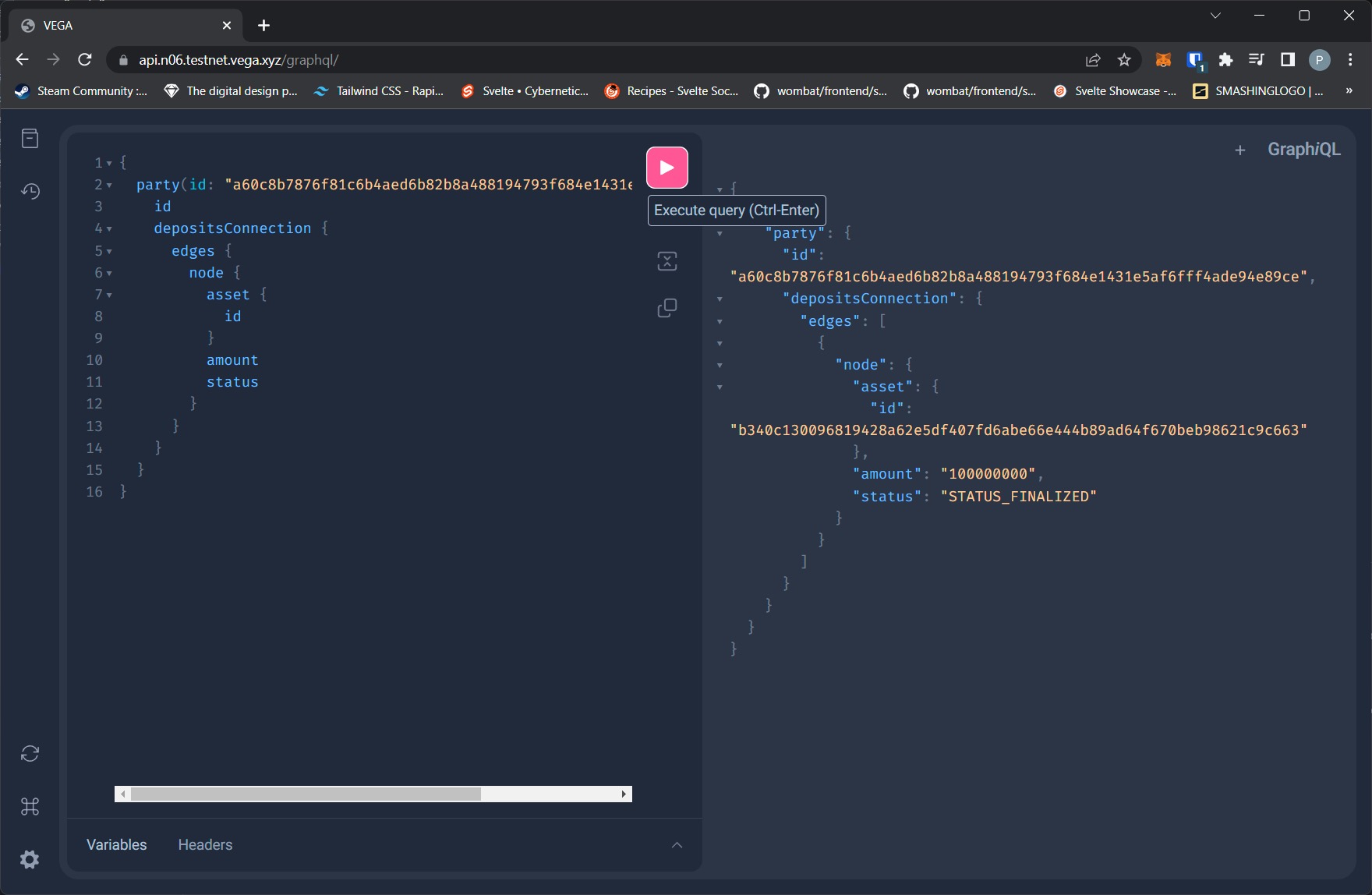Collapse the depositsConnection response node
This screenshot has height=895, width=1372.
coord(720,299)
